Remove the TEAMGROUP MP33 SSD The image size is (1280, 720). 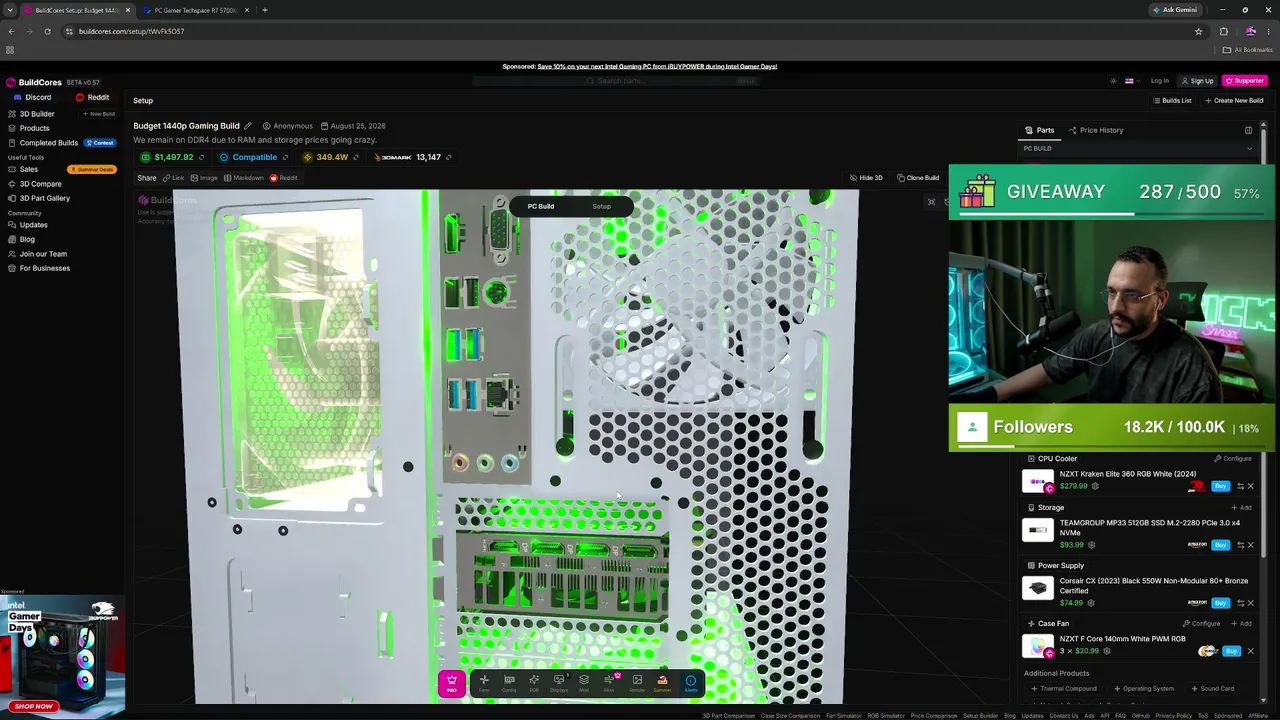coord(1250,545)
